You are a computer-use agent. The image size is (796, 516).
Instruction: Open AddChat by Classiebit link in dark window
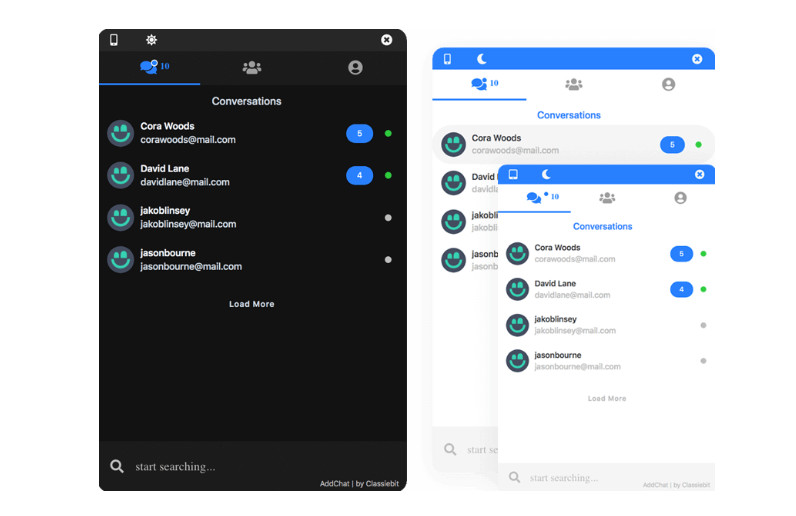[359, 483]
